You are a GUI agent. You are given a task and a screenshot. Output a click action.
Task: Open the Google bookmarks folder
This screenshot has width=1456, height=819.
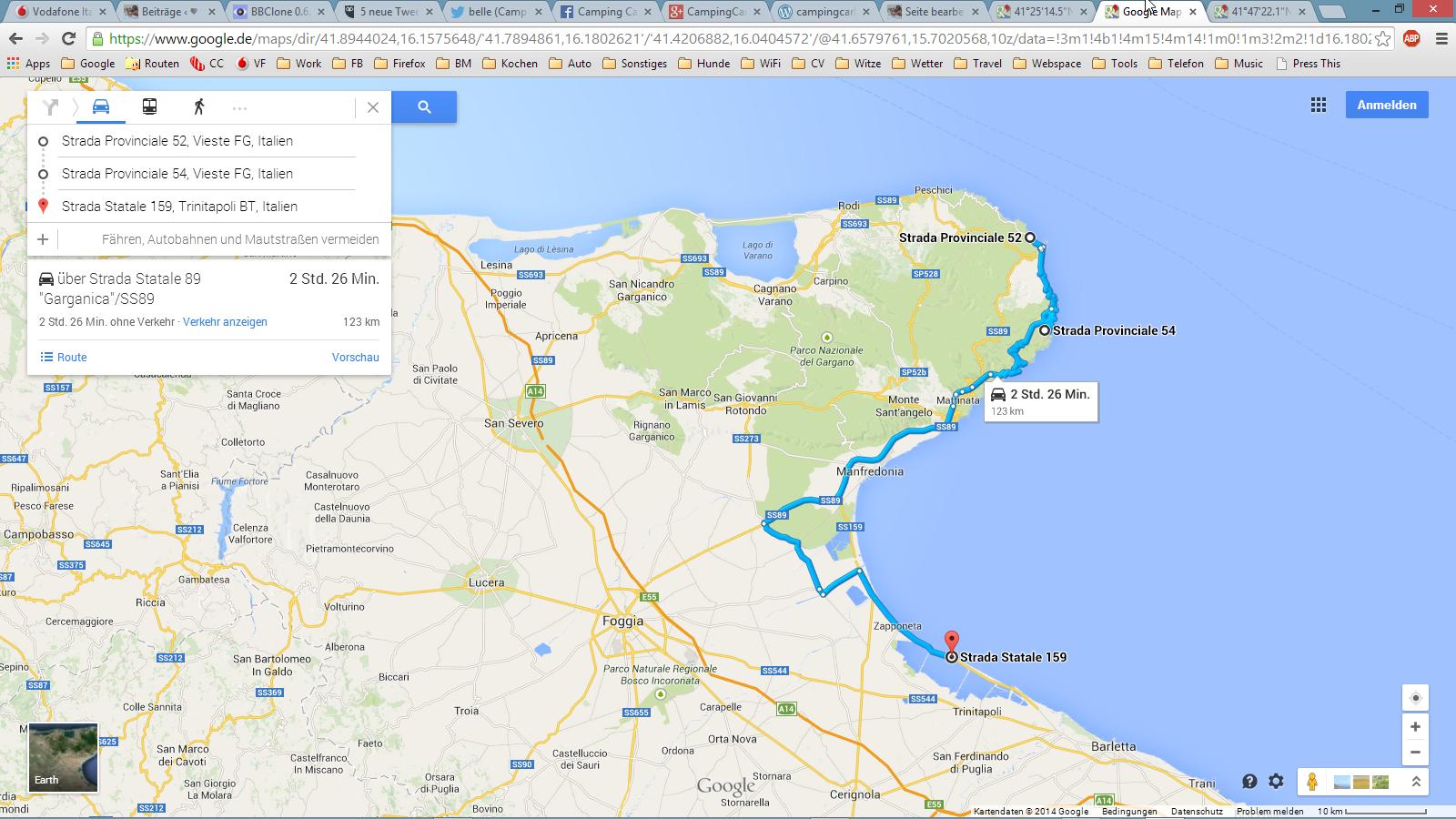click(x=87, y=64)
